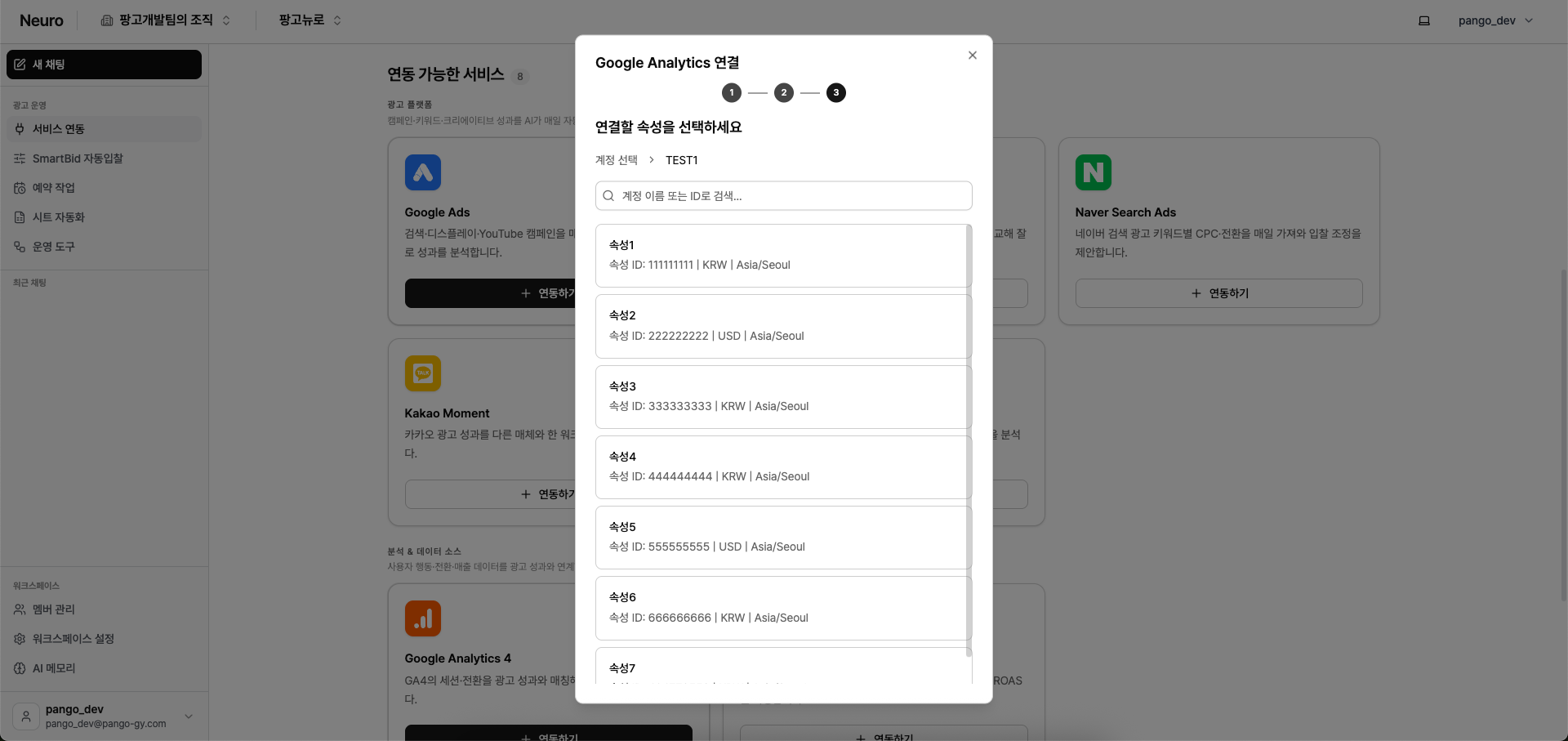Click the property list scrollbar
Screen dimensions: 1568x741
pos(969,441)
